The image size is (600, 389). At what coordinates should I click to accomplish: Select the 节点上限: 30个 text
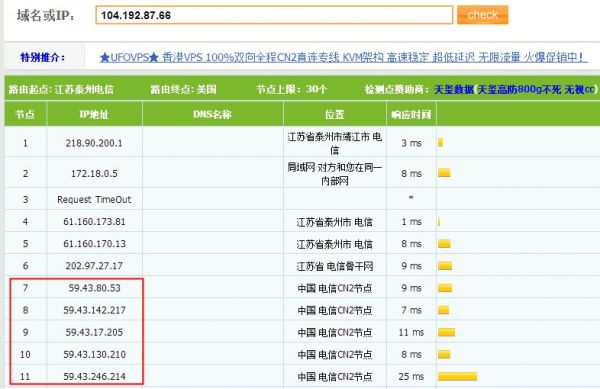point(292,90)
